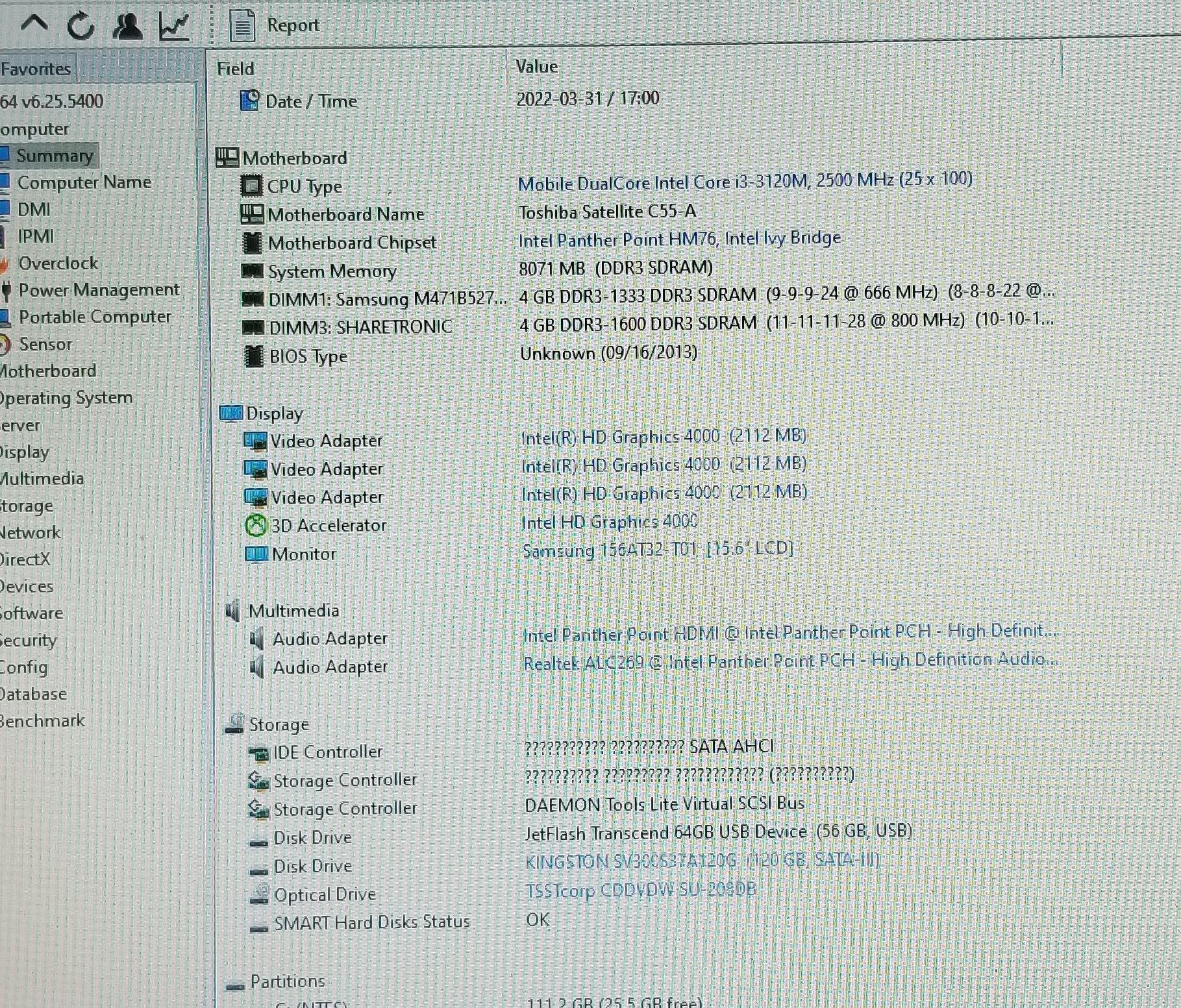Click the KINGSTON SV300S37A120G disk link
Image resolution: width=1181 pixels, height=1008 pixels.
pyautogui.click(x=701, y=861)
